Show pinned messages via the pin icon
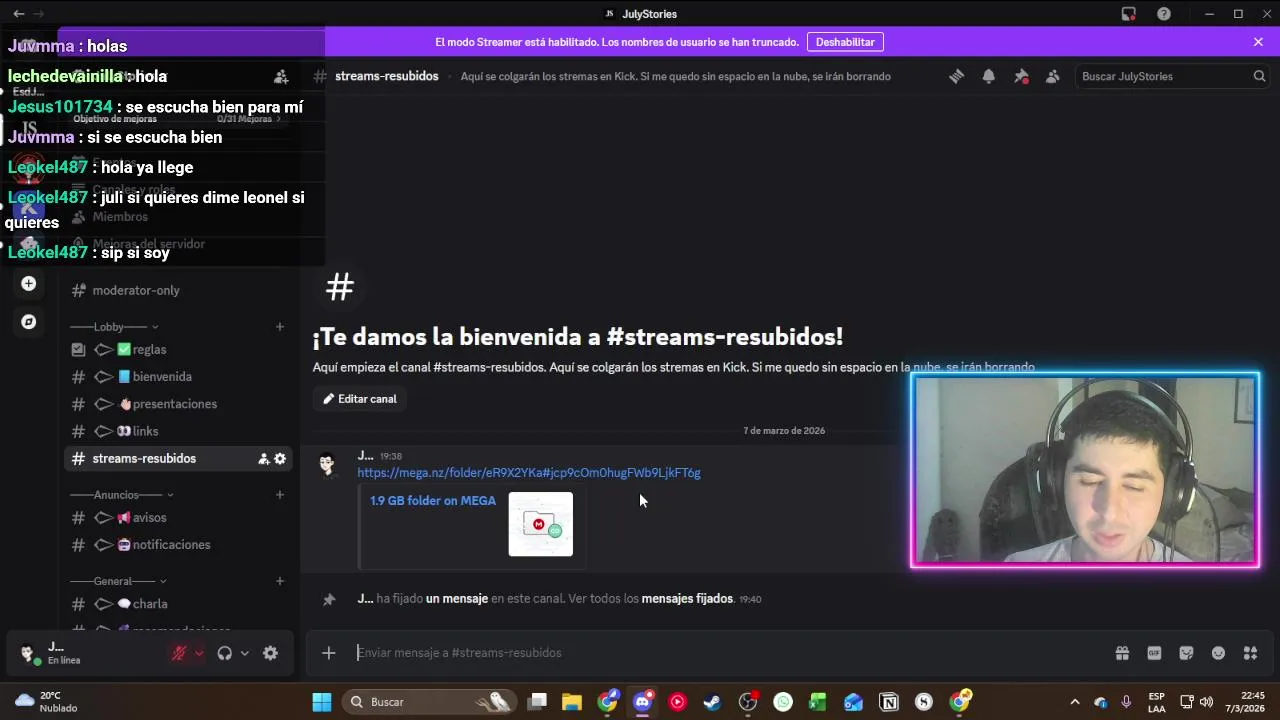 1021,76
